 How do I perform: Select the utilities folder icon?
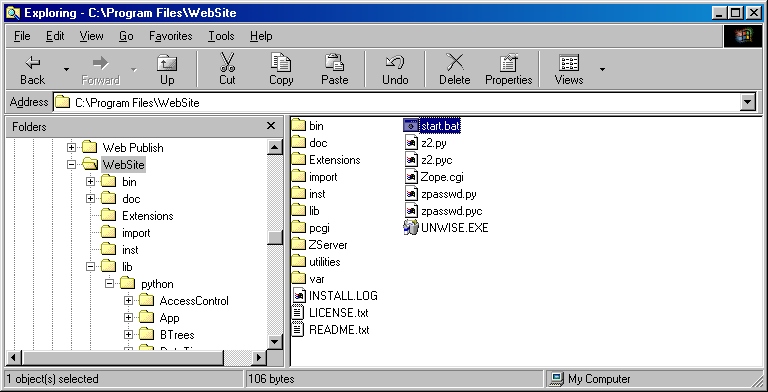point(298,262)
